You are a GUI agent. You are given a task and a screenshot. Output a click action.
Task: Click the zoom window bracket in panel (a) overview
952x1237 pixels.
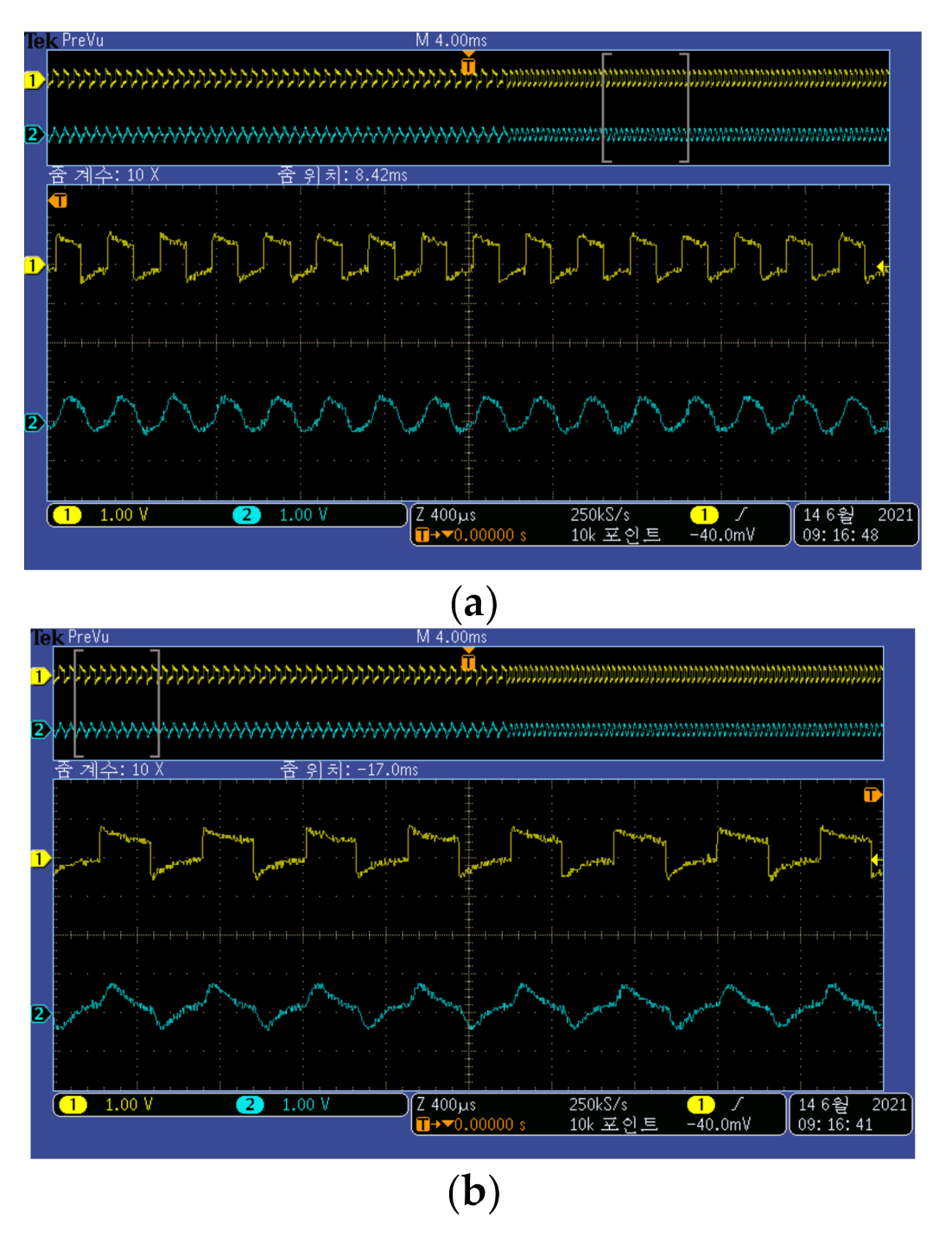coord(645,107)
